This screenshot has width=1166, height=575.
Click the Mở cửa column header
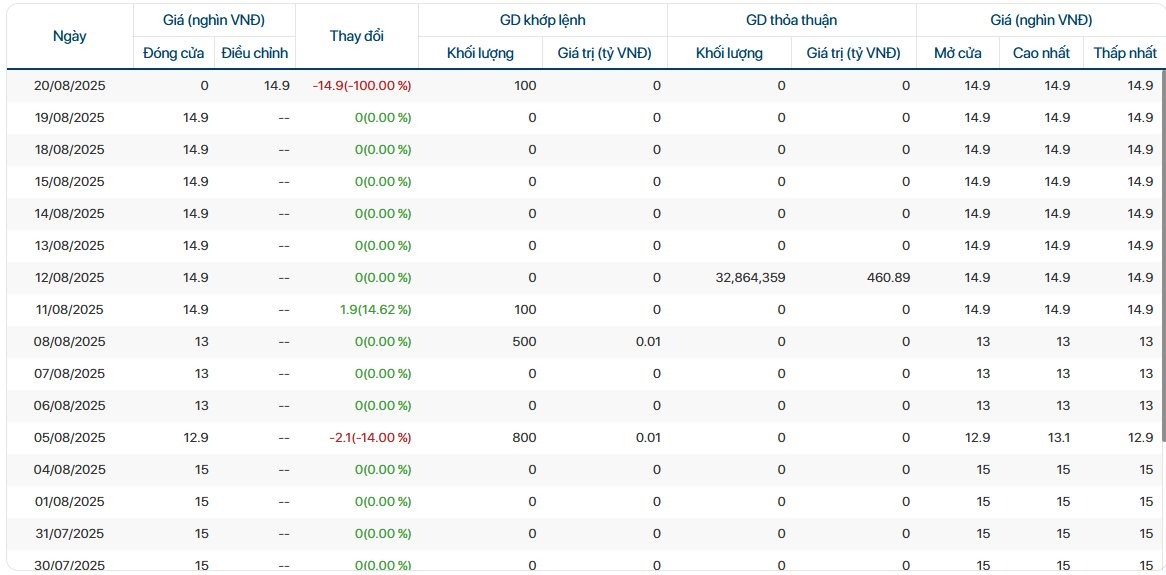coord(957,53)
